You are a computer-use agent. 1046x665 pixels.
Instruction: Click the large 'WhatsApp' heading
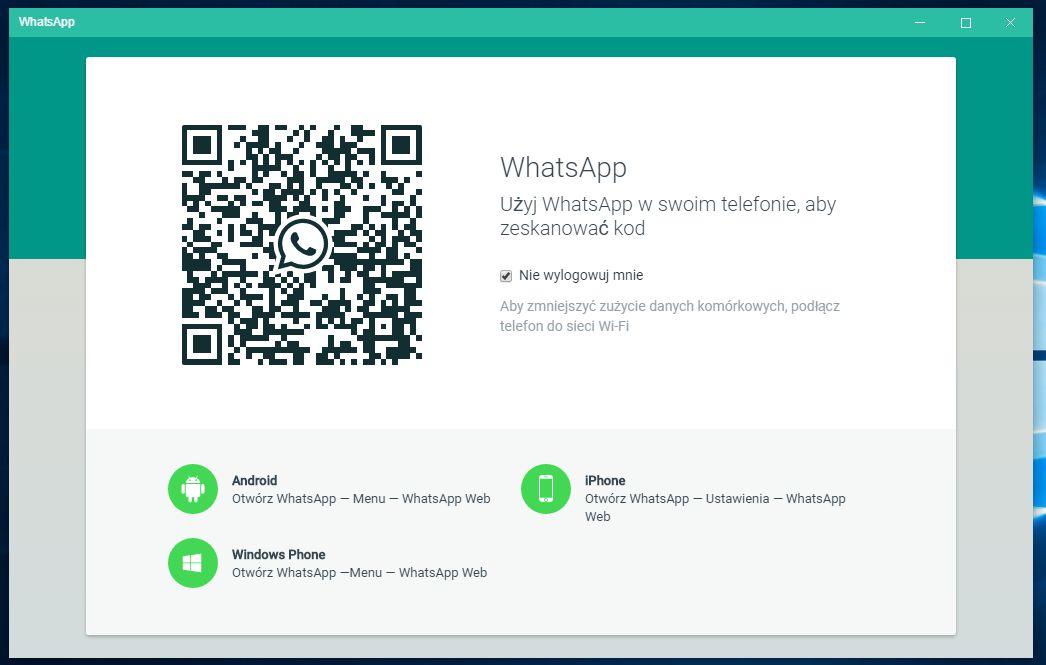[x=564, y=167]
